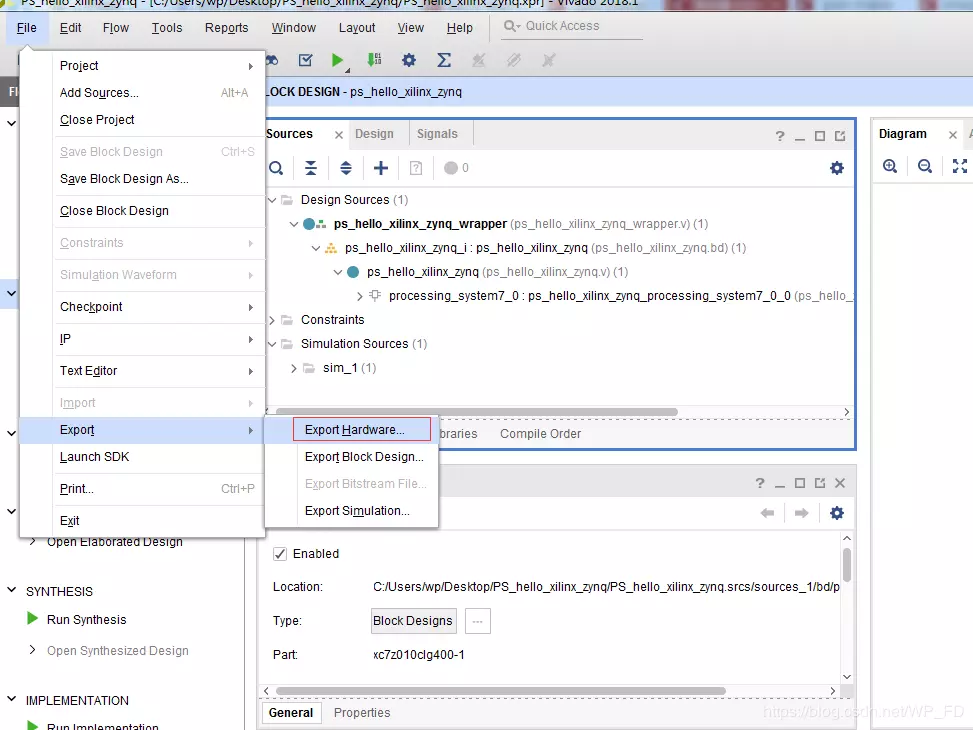Click the properties panel horizontal scrollbar
The height and width of the screenshot is (730, 973).
tap(500, 691)
